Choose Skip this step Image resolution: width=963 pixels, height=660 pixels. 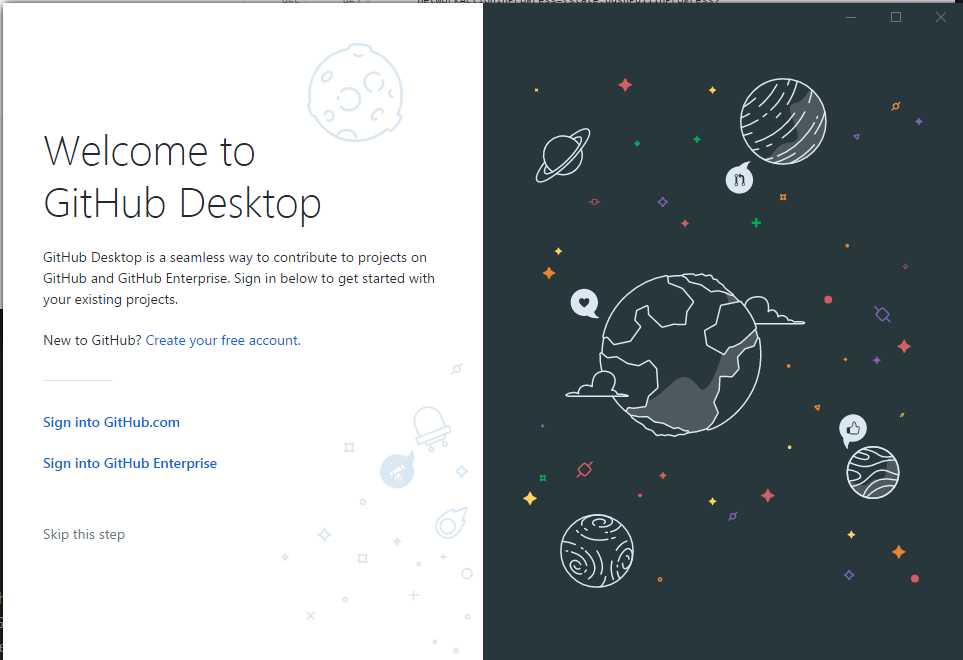(84, 534)
